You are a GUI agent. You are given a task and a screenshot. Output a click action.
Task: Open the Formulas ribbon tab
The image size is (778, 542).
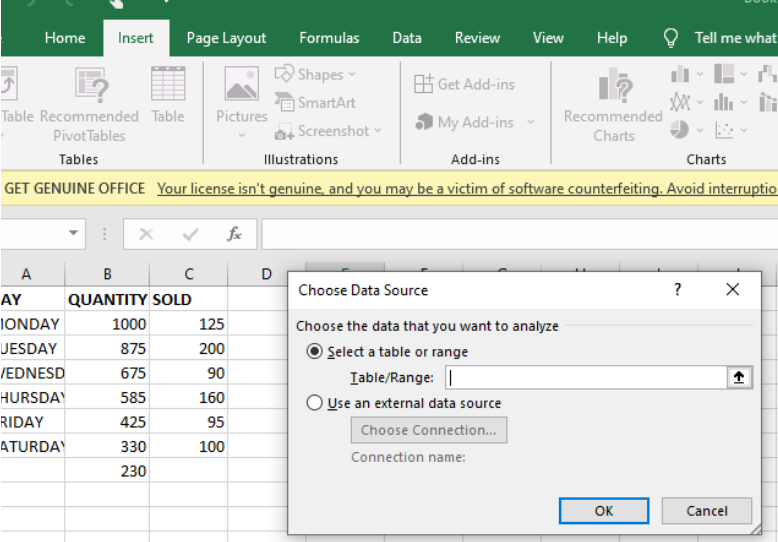[329, 38]
